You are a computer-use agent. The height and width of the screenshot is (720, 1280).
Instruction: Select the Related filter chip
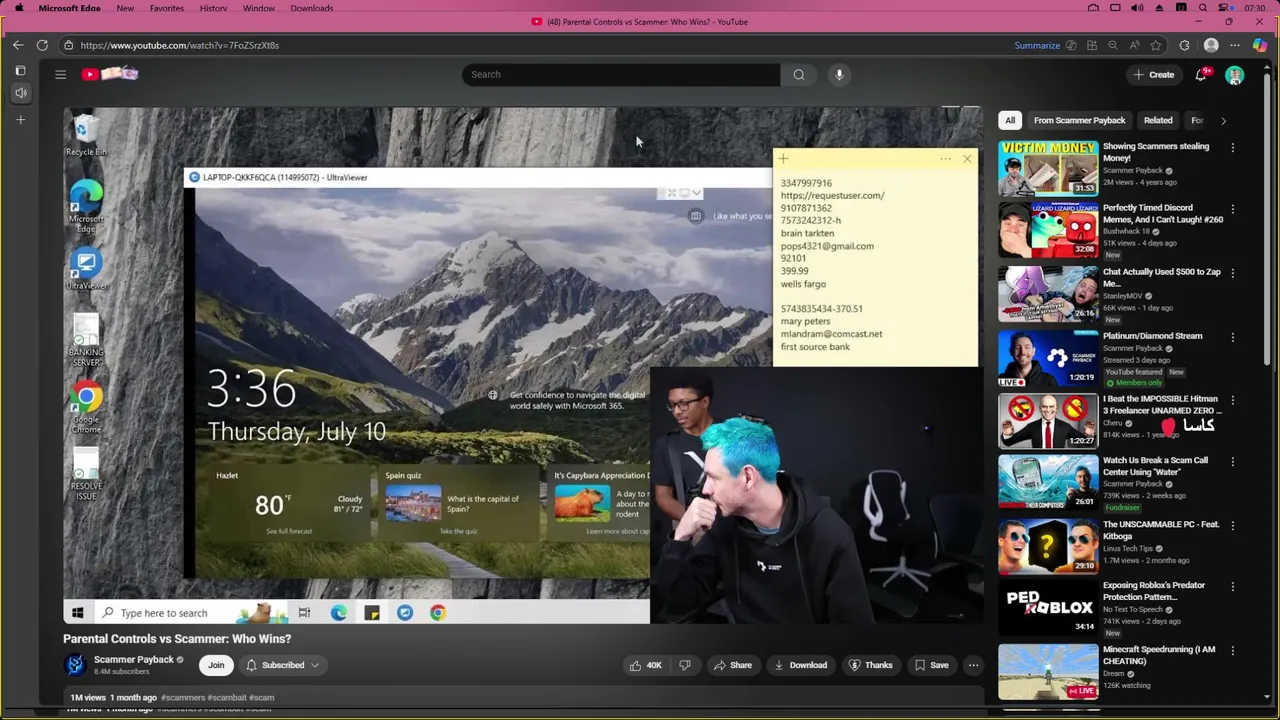(x=1158, y=121)
